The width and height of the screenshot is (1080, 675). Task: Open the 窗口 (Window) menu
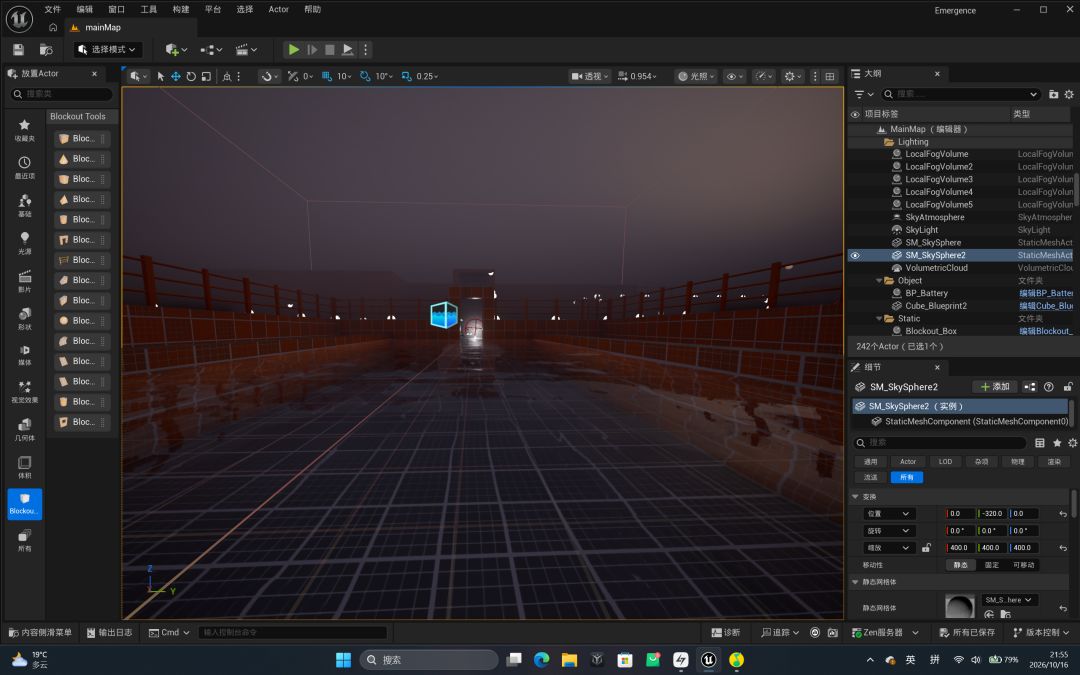tap(116, 10)
